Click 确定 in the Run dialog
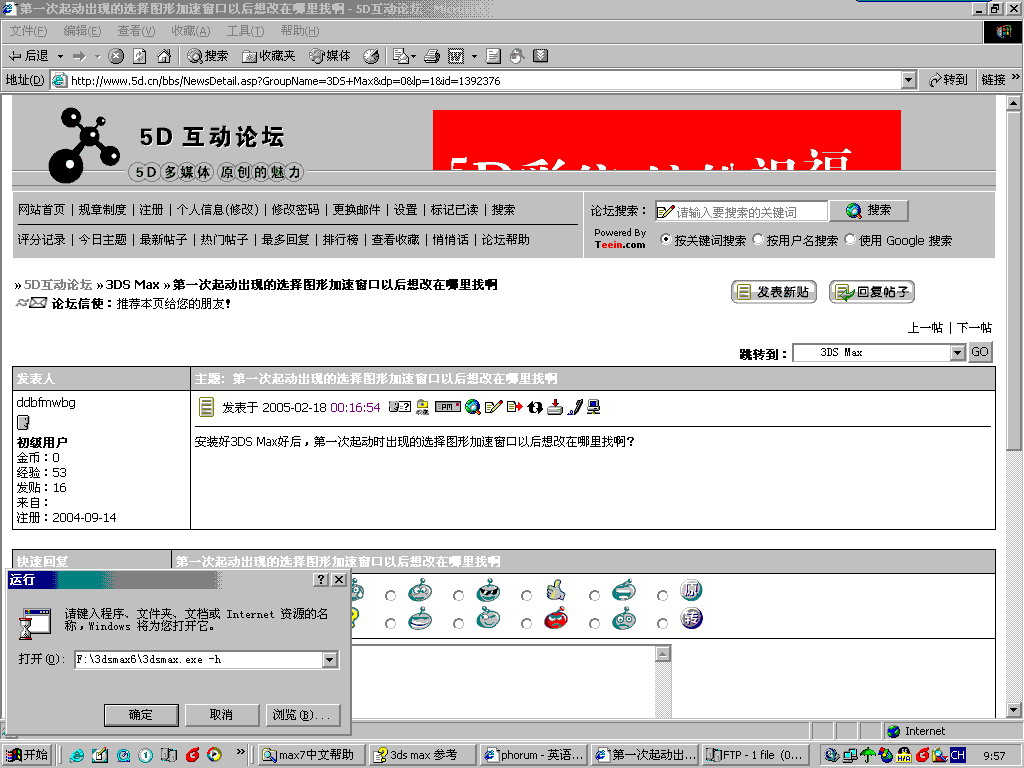1024x768 pixels. pos(141,715)
